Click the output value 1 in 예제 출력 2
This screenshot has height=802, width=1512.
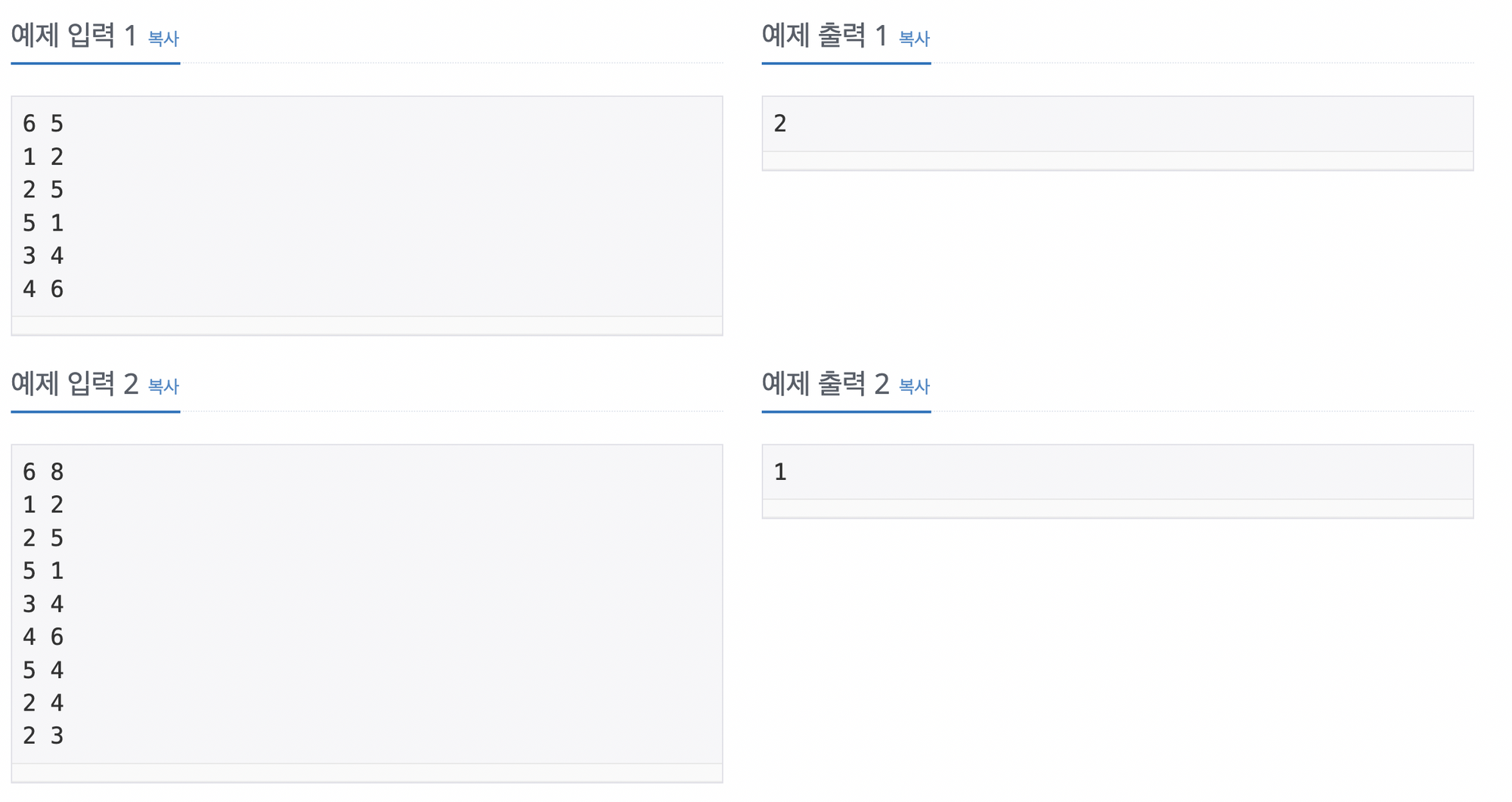780,472
